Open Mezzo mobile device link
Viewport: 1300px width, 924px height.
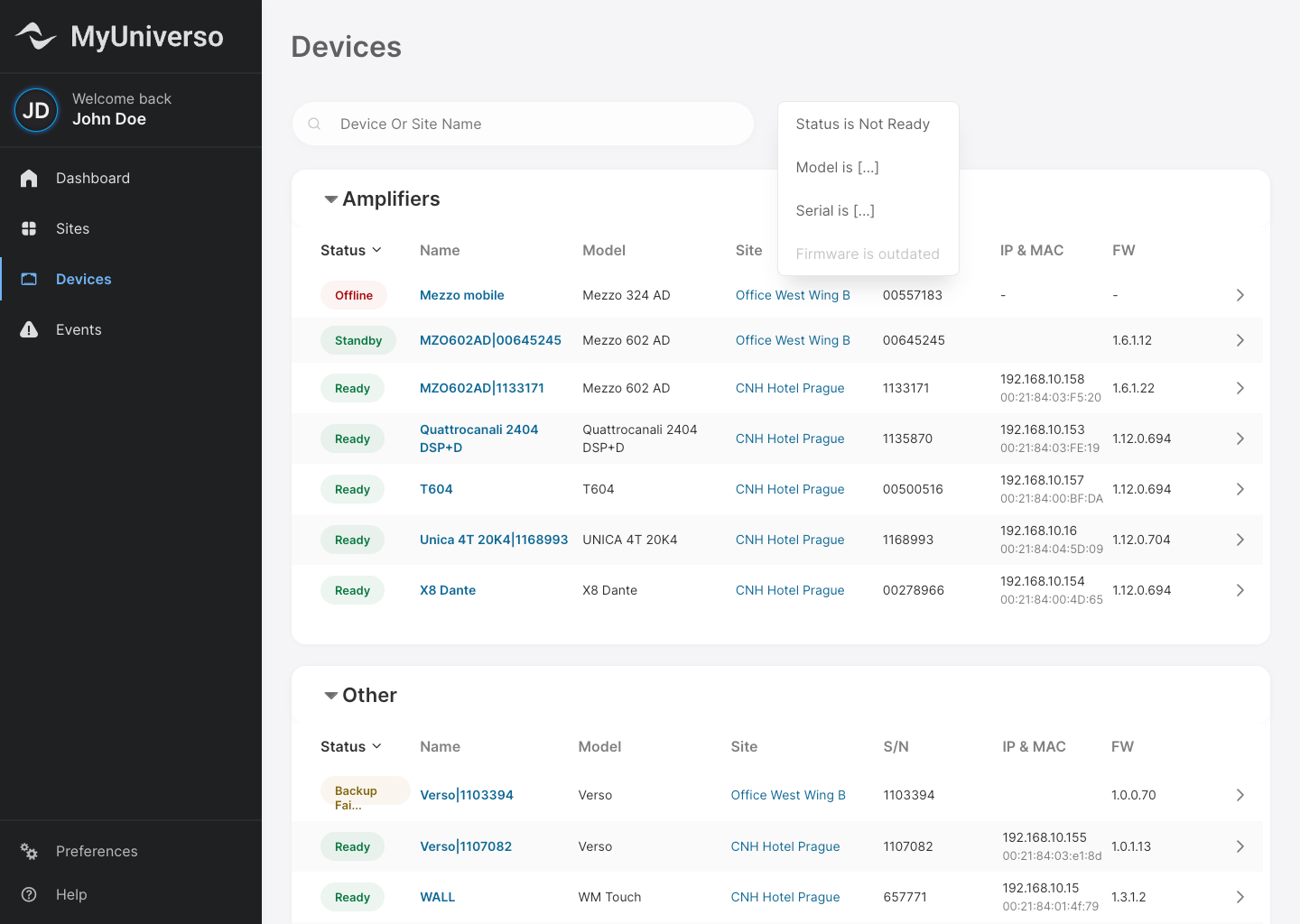coord(462,295)
